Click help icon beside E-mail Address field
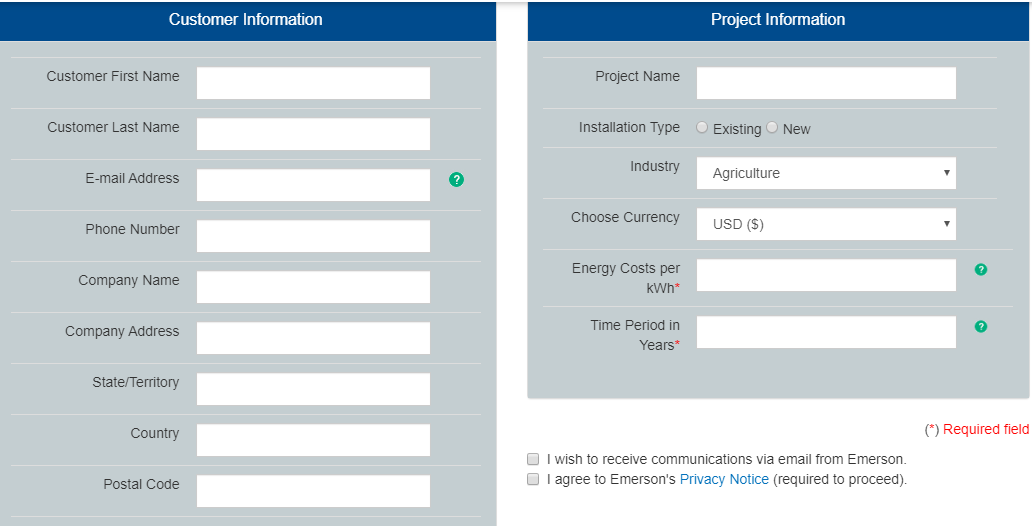The width and height of the screenshot is (1032, 526). coord(457,180)
